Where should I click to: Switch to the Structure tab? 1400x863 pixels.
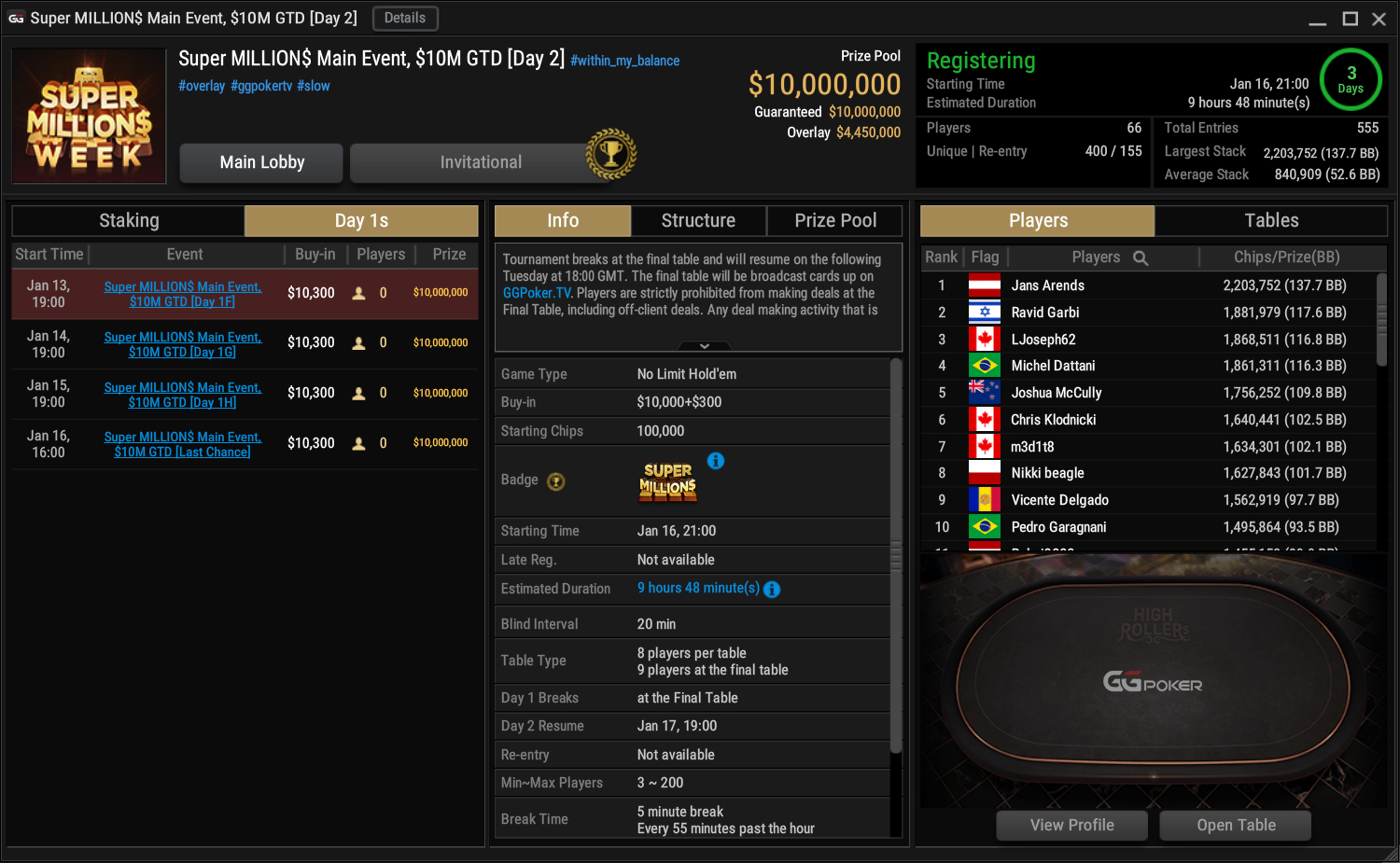point(698,221)
